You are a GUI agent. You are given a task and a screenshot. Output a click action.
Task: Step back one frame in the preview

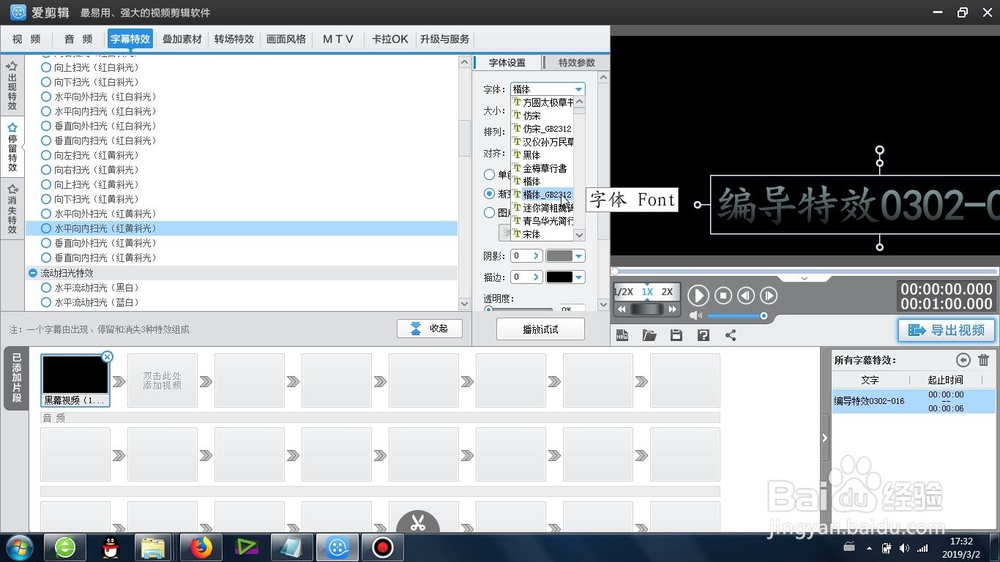point(746,295)
